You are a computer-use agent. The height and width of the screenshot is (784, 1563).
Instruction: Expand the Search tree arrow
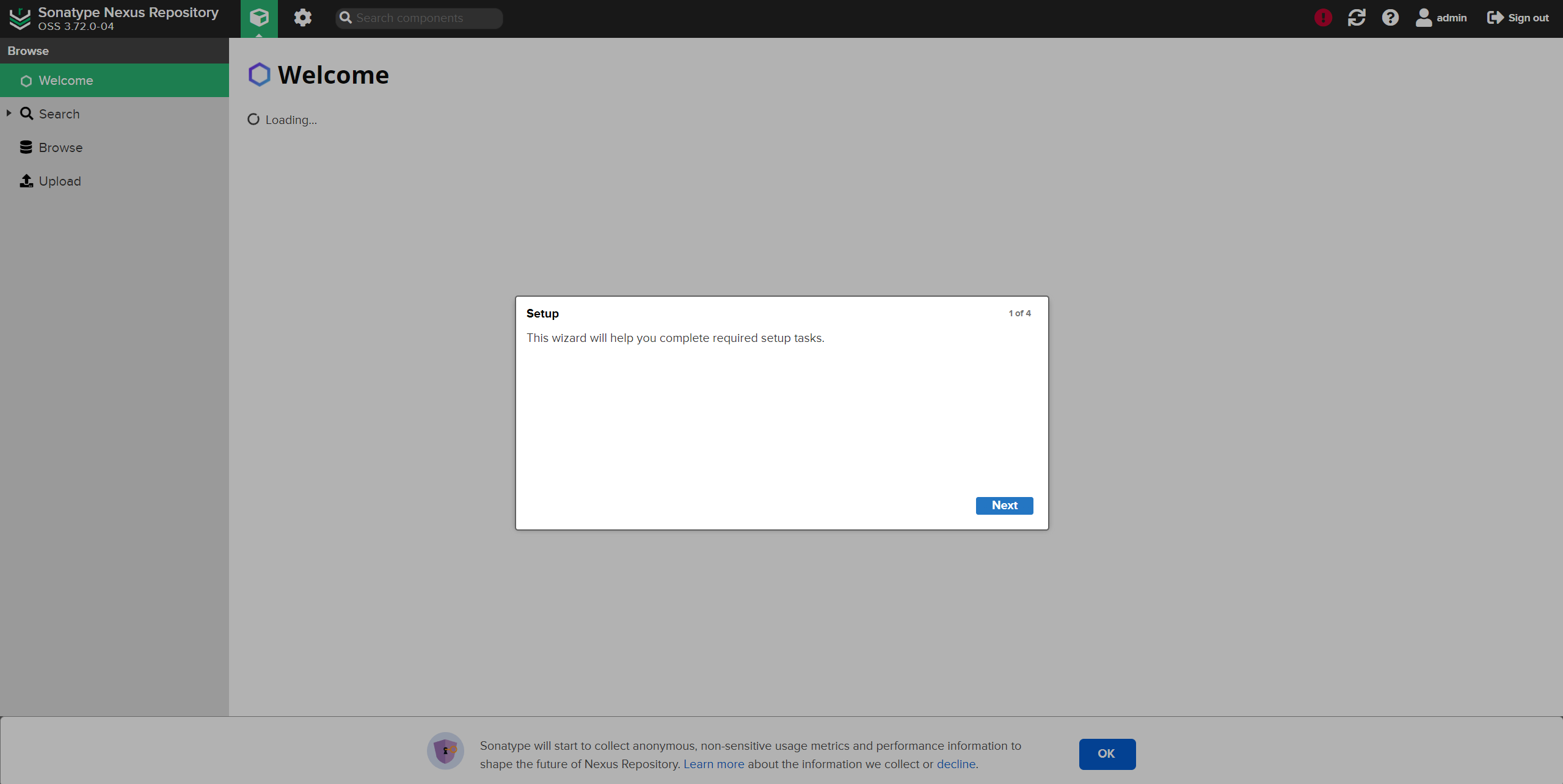[9, 114]
